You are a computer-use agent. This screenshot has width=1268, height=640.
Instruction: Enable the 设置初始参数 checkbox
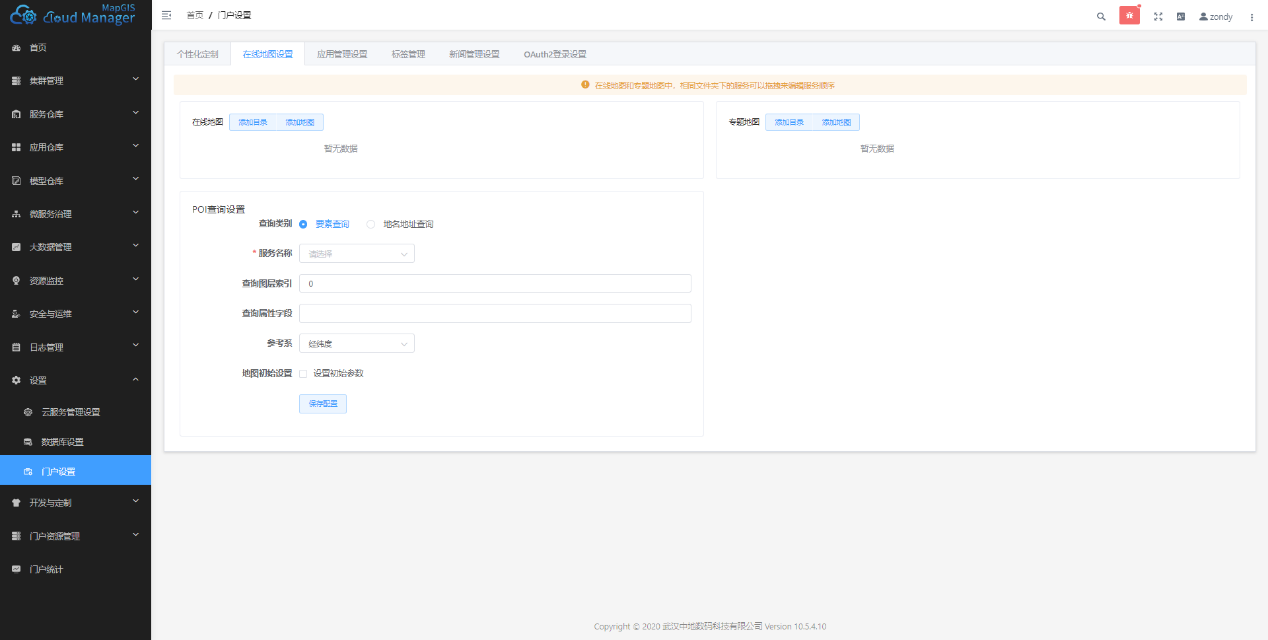coord(303,373)
